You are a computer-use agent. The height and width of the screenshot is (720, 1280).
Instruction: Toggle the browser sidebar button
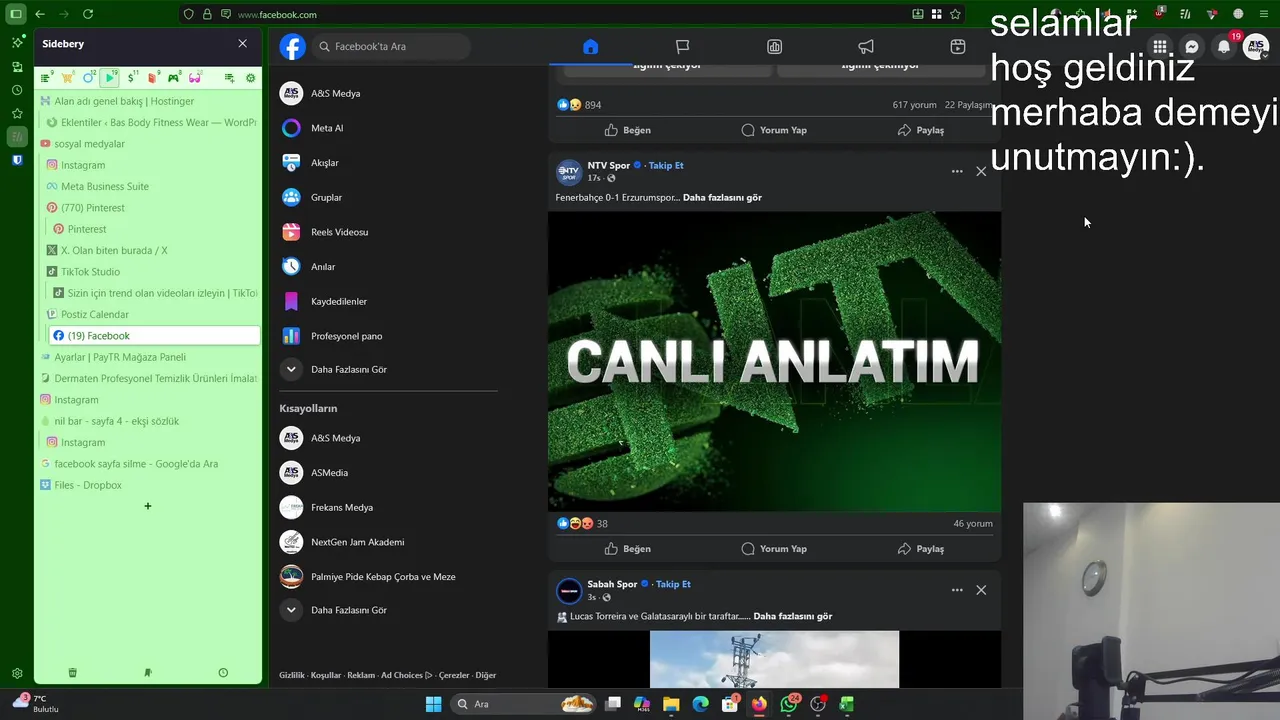pos(16,14)
